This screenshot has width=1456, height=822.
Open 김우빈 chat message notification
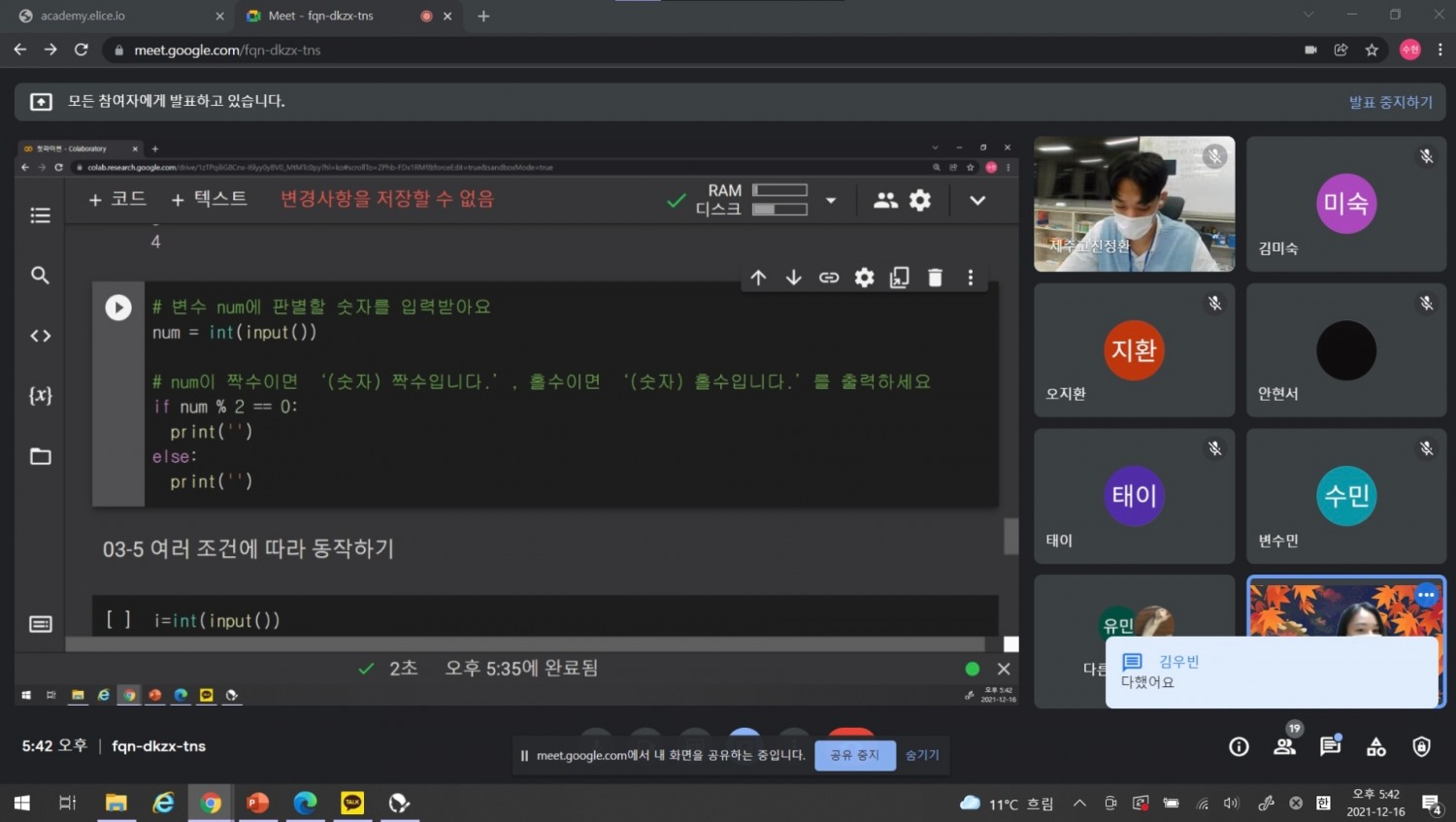tap(1272, 672)
